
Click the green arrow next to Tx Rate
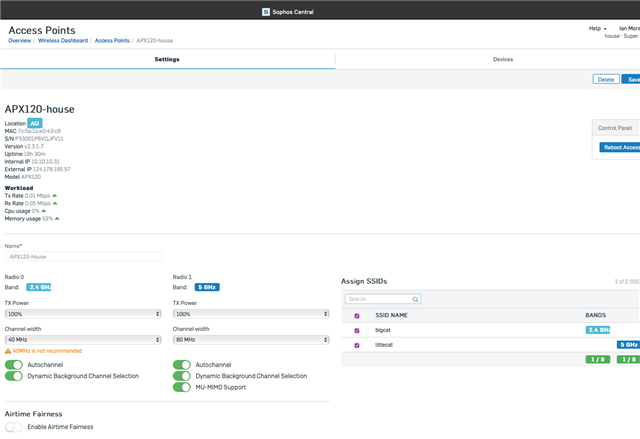click(x=55, y=196)
